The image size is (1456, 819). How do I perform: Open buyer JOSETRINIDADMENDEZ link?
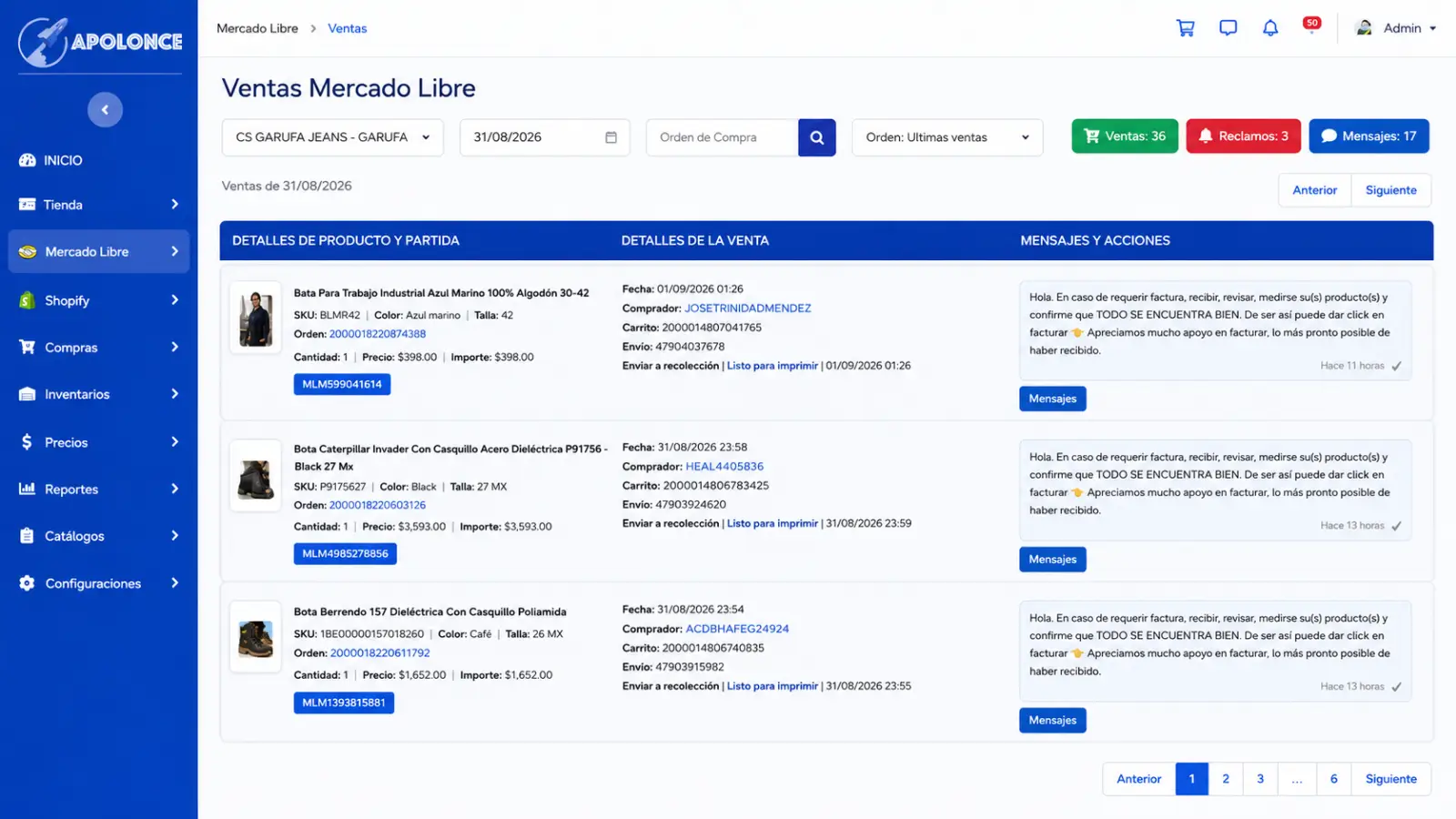748,308
